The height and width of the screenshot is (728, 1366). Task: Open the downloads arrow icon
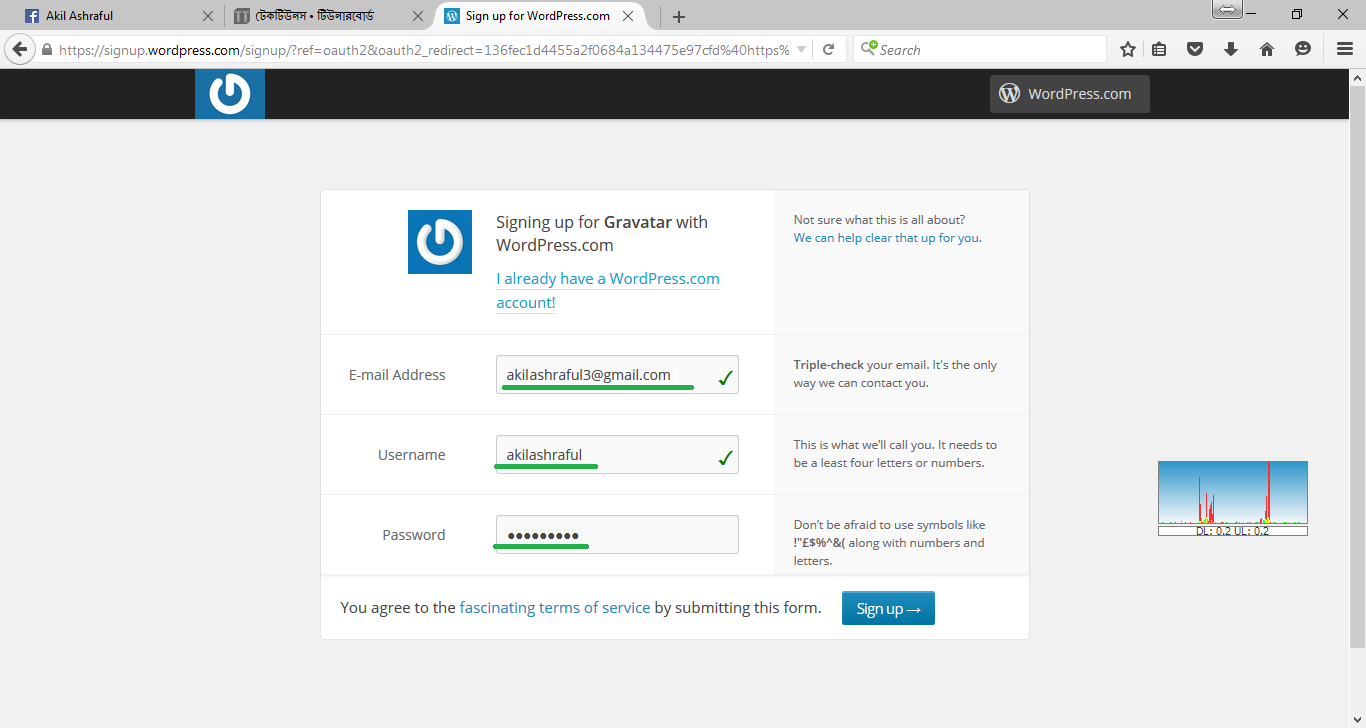1231,49
